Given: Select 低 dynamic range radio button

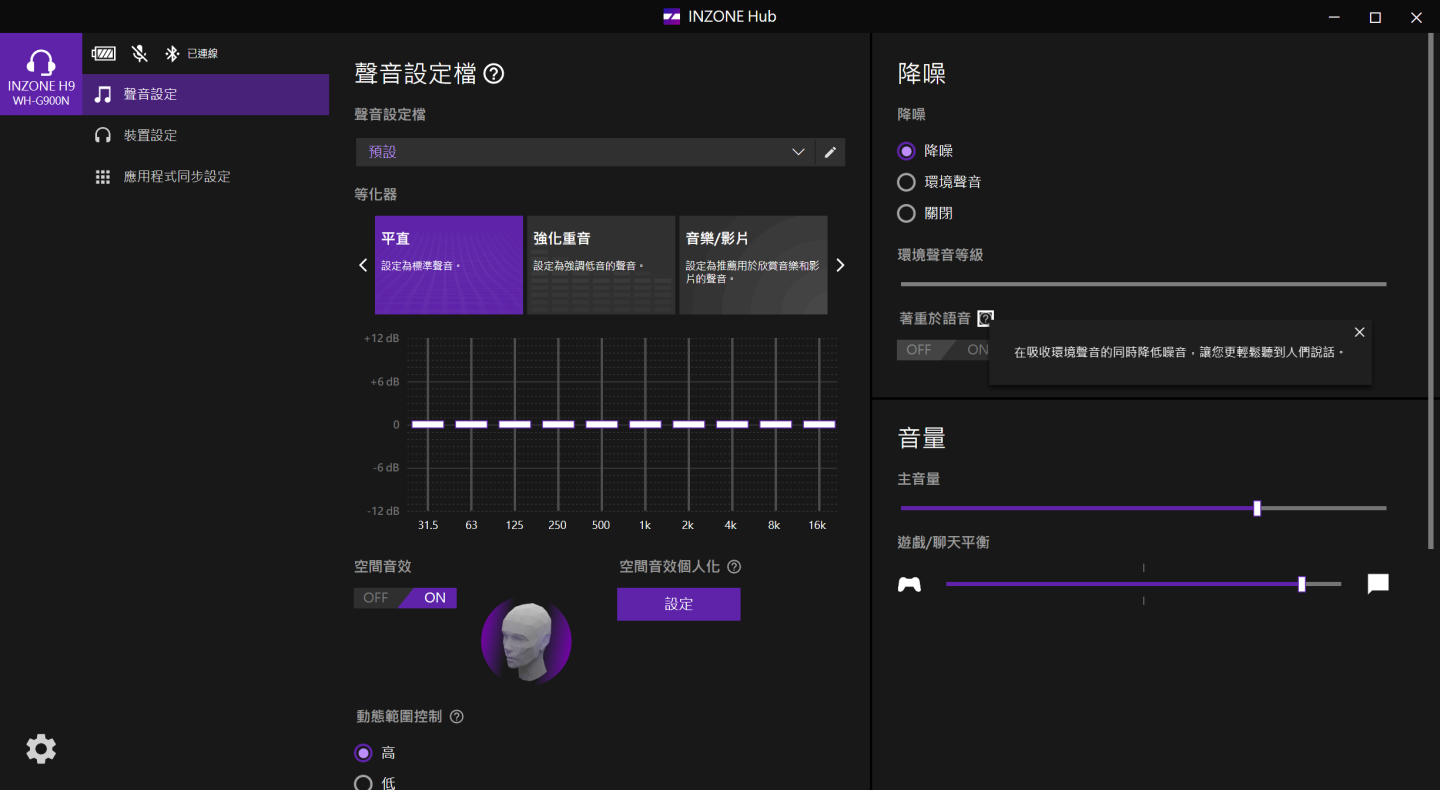Looking at the screenshot, I should click(x=364, y=783).
